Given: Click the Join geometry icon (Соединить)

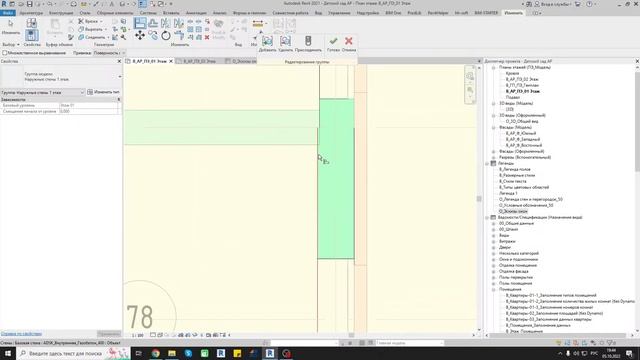Looking at the screenshot, I should click(81, 37).
